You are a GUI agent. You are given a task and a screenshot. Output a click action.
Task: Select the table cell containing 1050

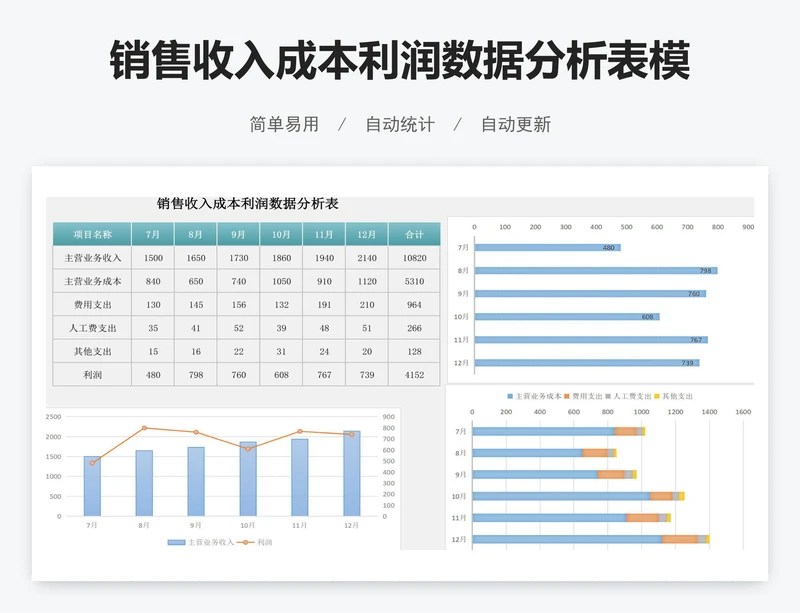pos(281,281)
